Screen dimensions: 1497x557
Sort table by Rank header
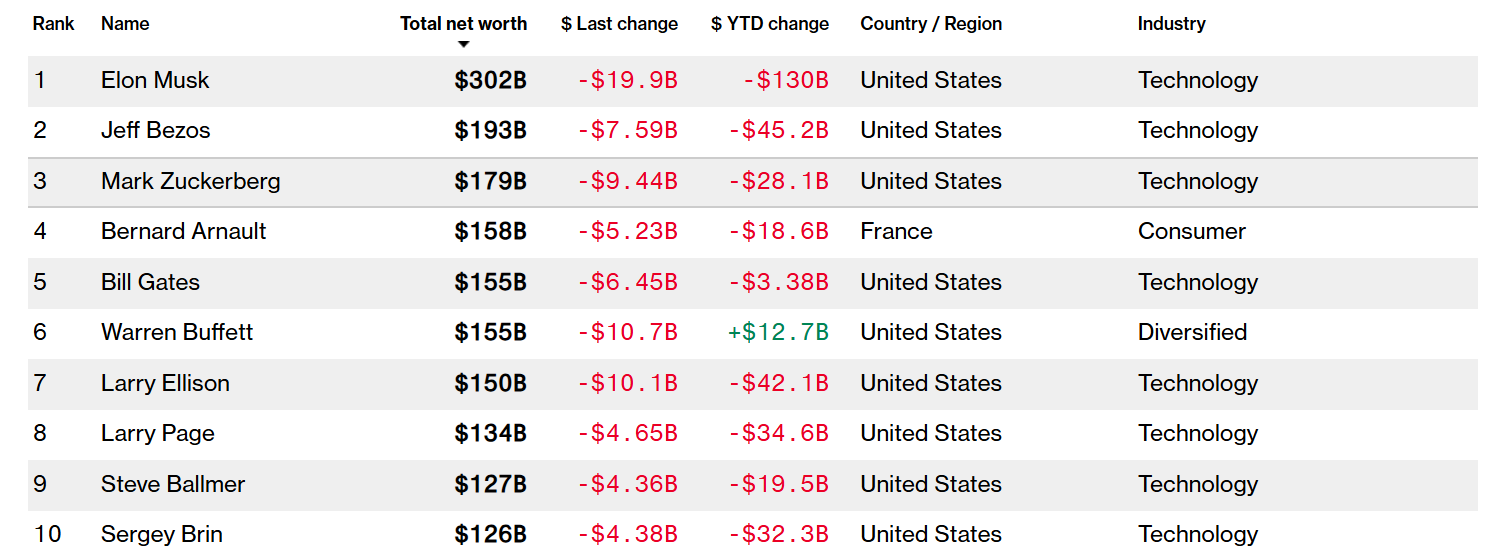pyautogui.click(x=53, y=24)
